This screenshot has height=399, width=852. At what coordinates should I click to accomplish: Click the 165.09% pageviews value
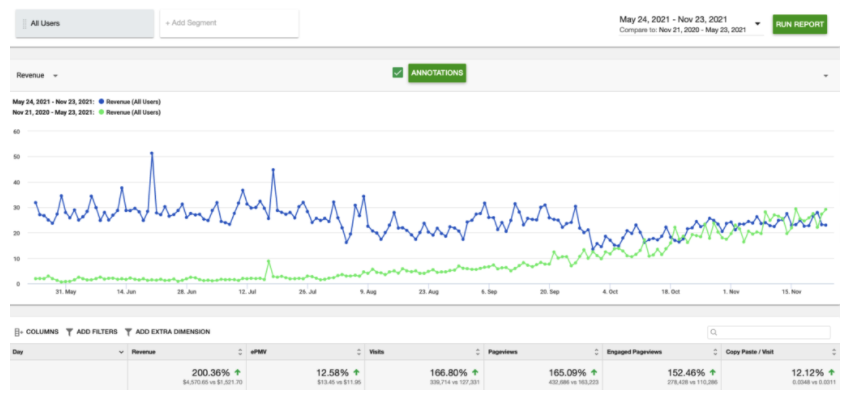(x=567, y=373)
